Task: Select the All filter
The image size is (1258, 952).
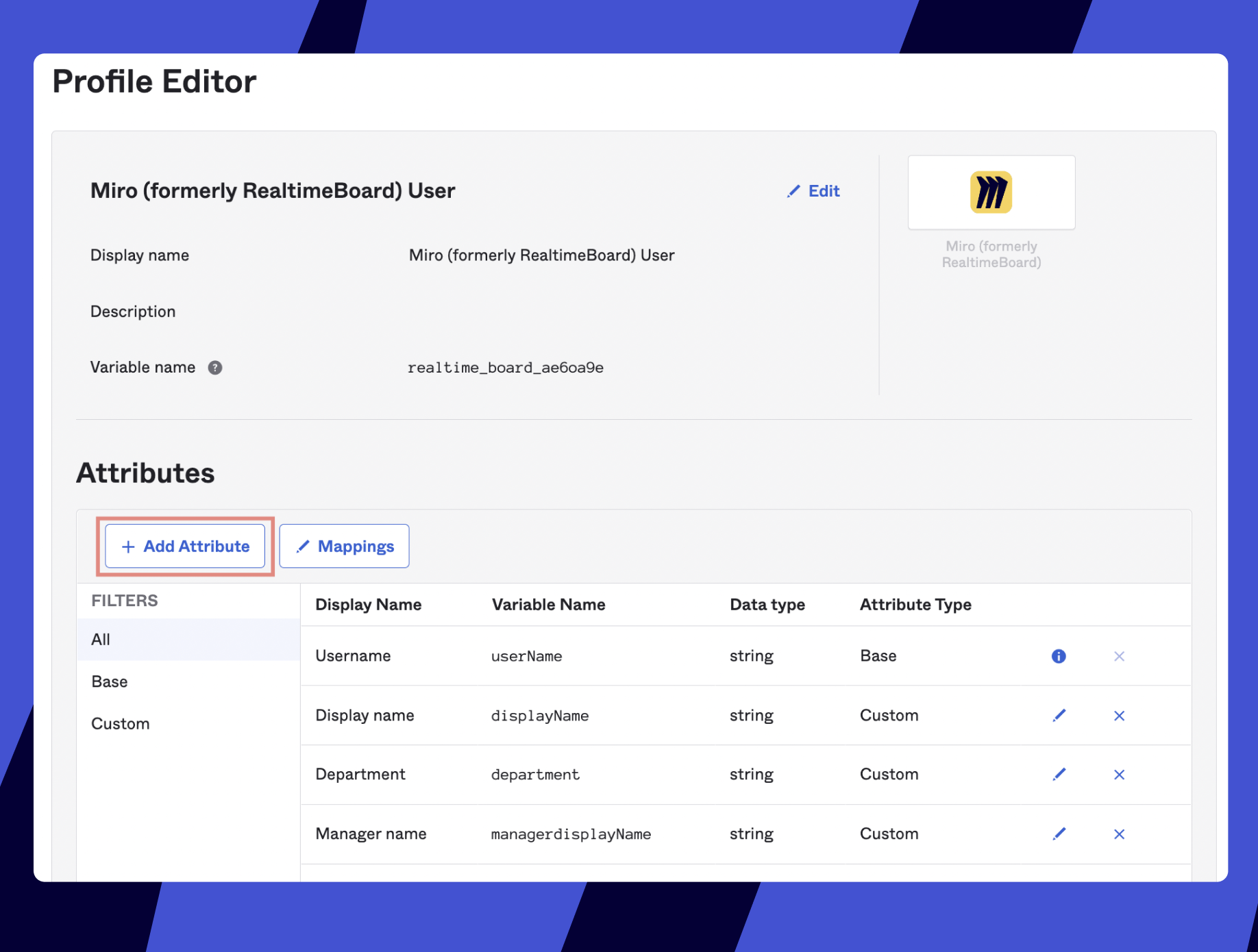Action: [101, 640]
